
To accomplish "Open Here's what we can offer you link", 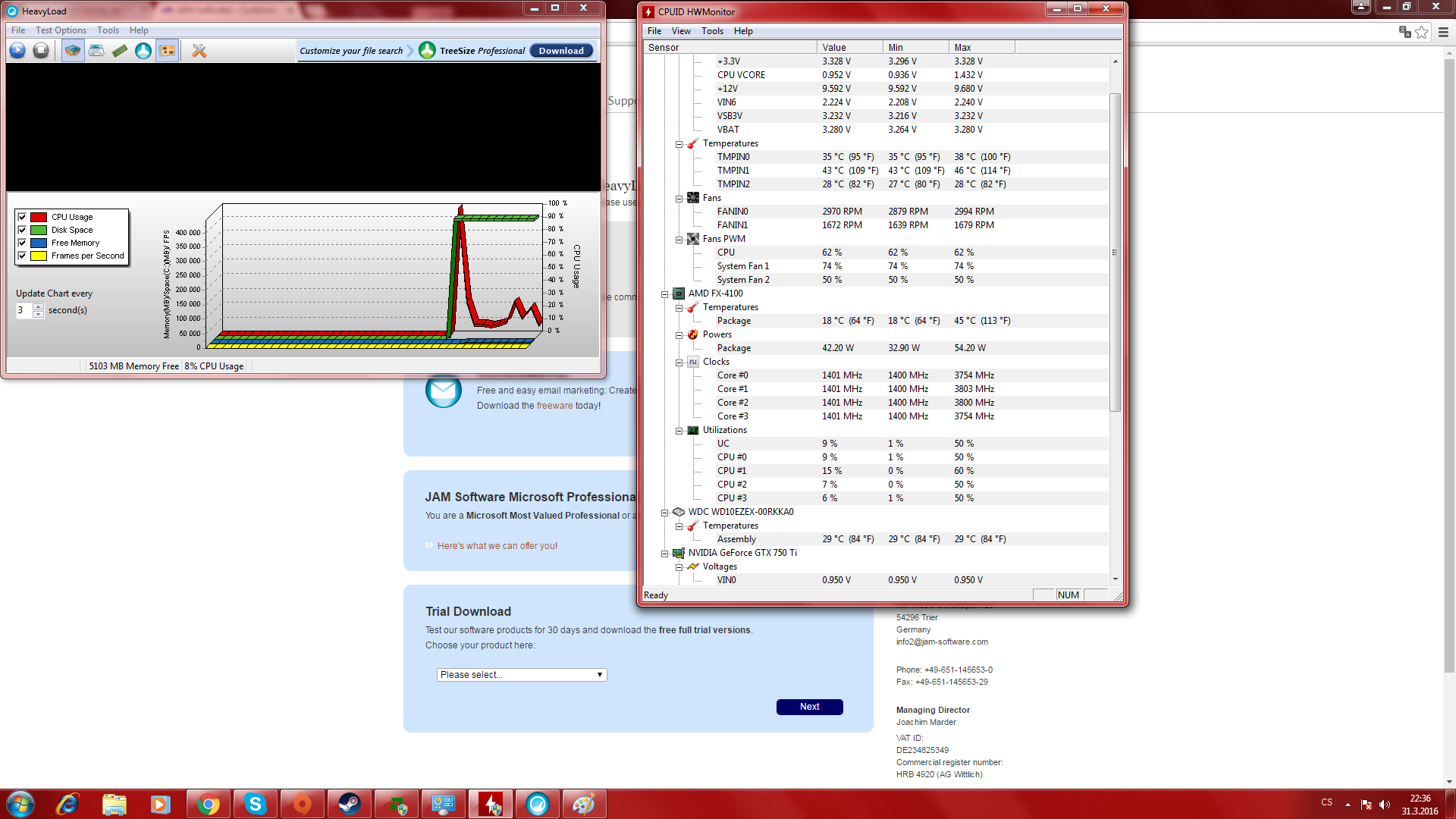I will tap(497, 546).
